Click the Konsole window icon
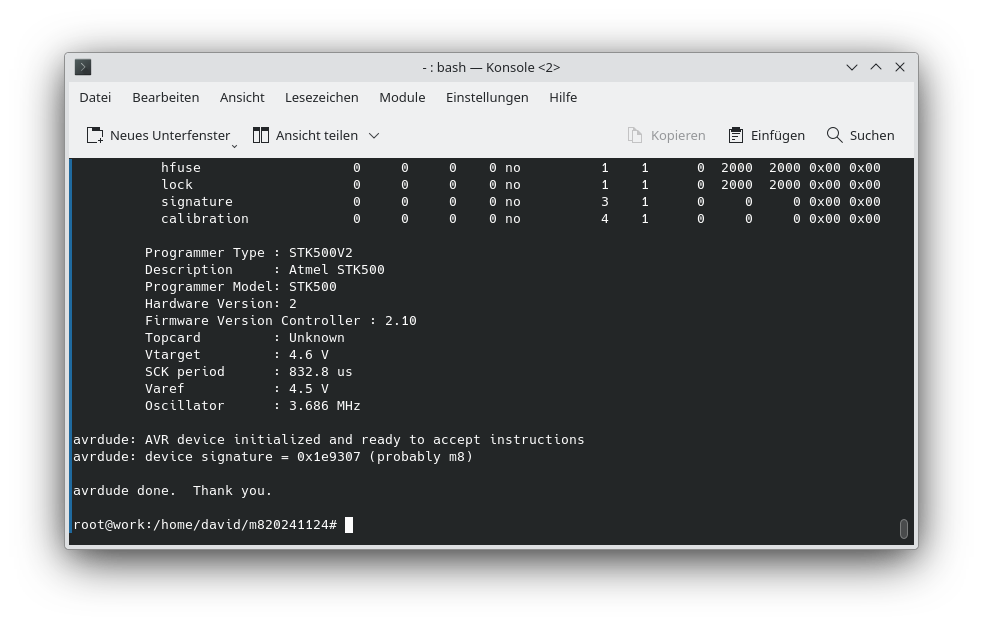The height and width of the screenshot is (626, 983). pyautogui.click(x=83, y=67)
